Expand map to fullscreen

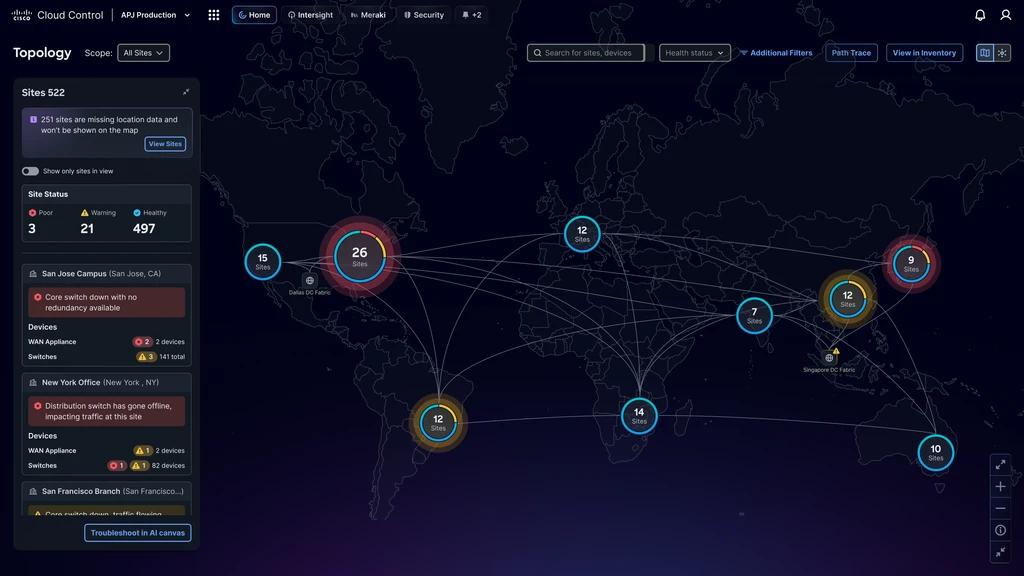[1000, 465]
